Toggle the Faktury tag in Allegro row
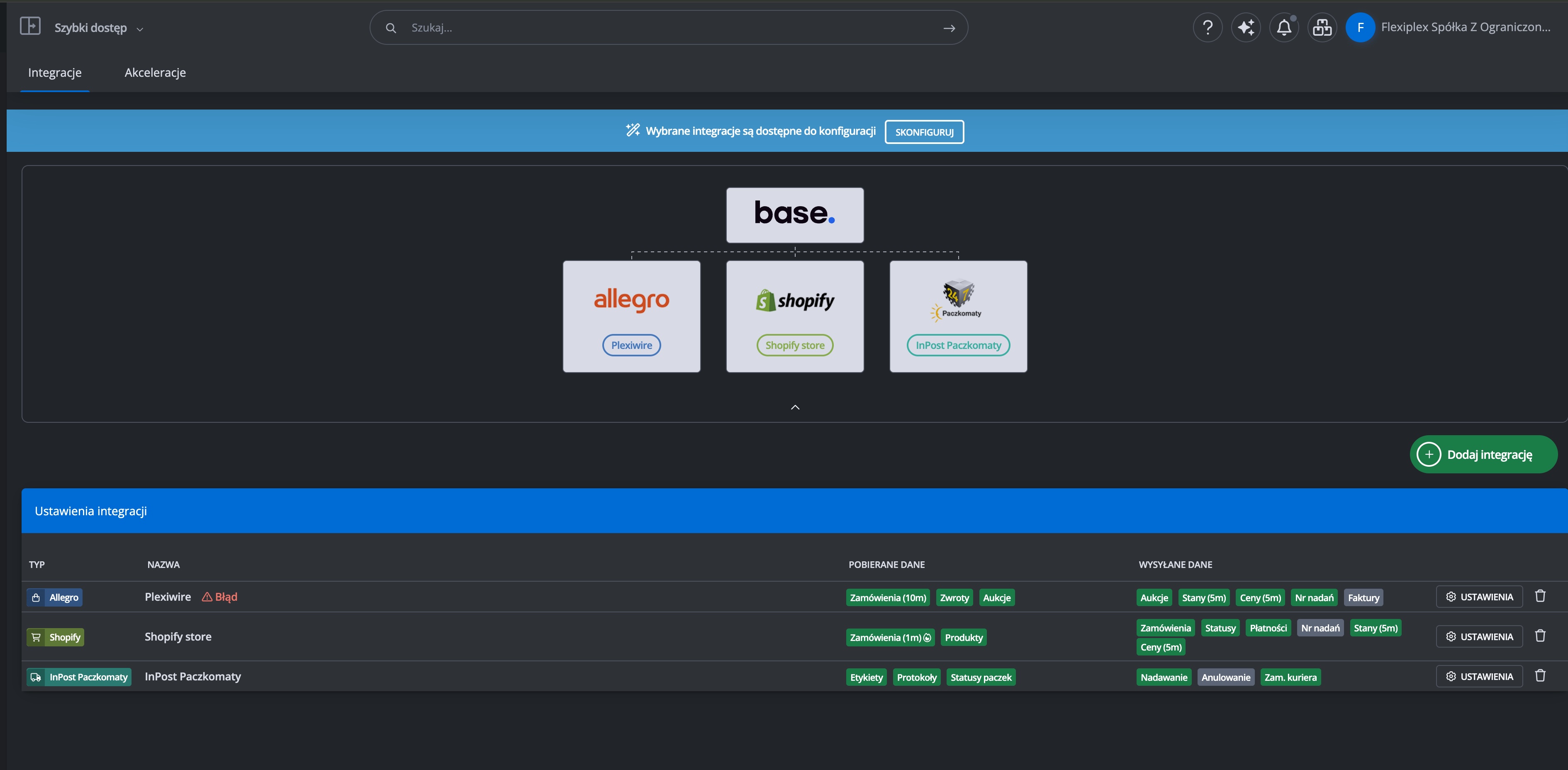Screen dimensions: 1568x770 click(1363, 598)
